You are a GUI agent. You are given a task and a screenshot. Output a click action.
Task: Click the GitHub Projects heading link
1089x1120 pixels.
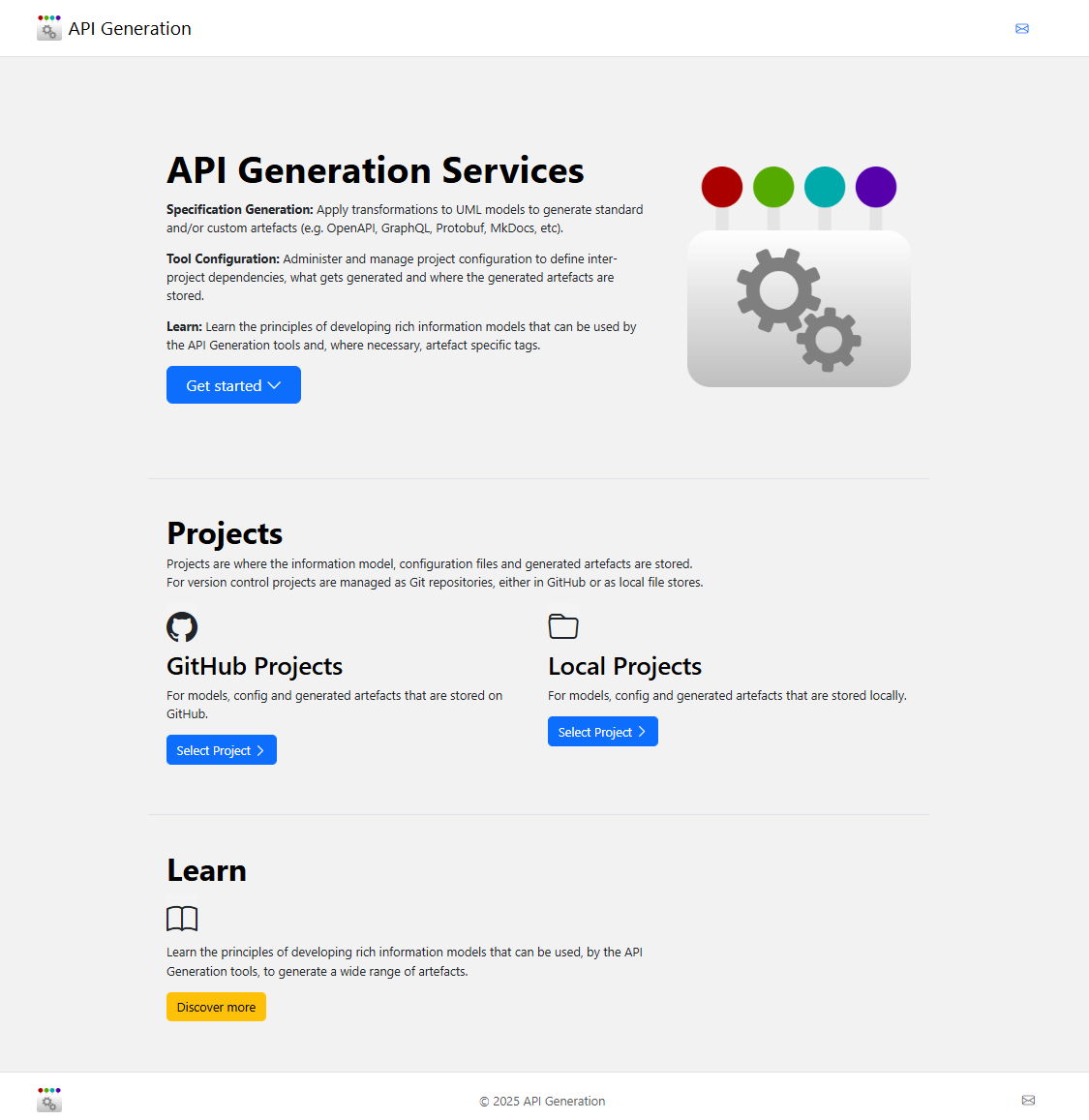255,666
